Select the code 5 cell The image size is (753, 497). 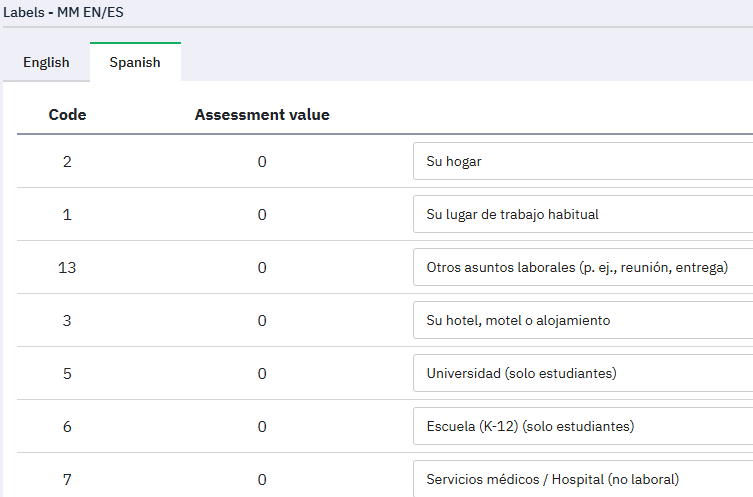[67, 373]
